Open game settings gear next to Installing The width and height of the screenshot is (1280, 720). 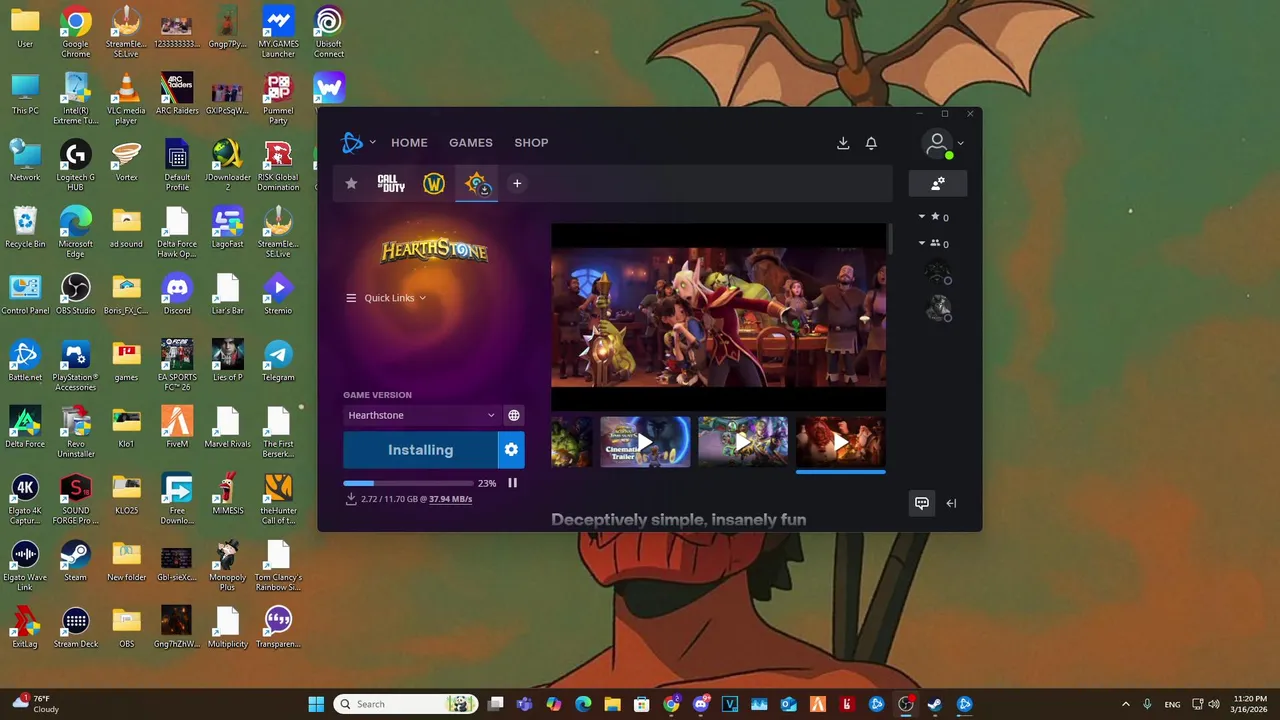tap(511, 450)
